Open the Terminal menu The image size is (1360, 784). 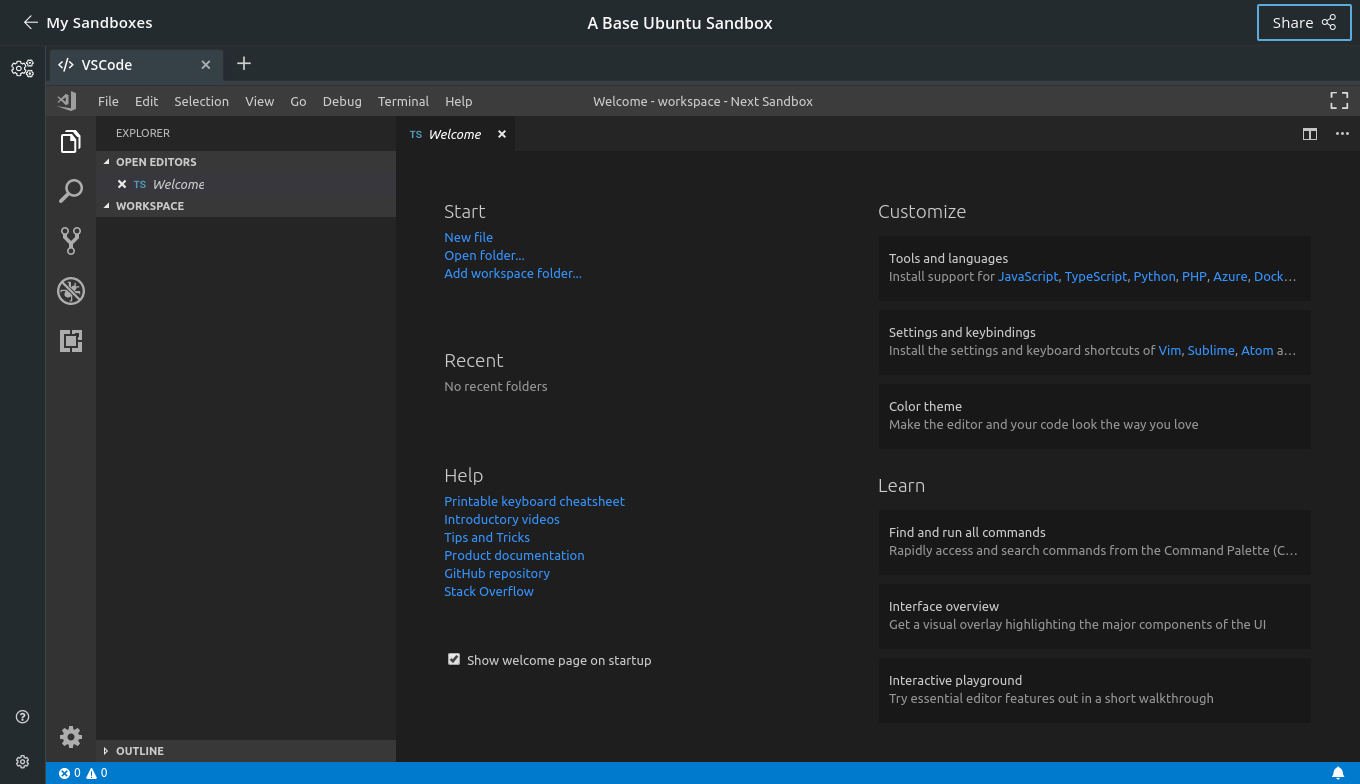pyautogui.click(x=403, y=101)
